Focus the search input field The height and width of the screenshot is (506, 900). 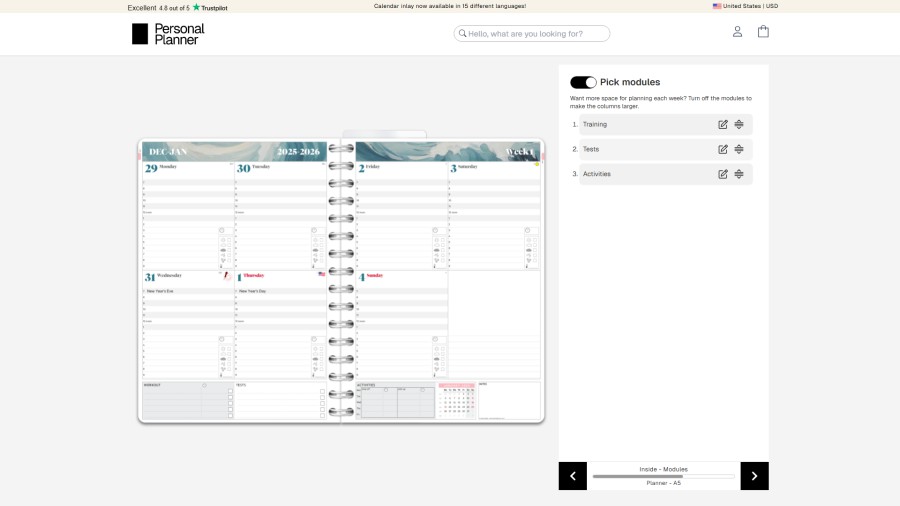535,34
